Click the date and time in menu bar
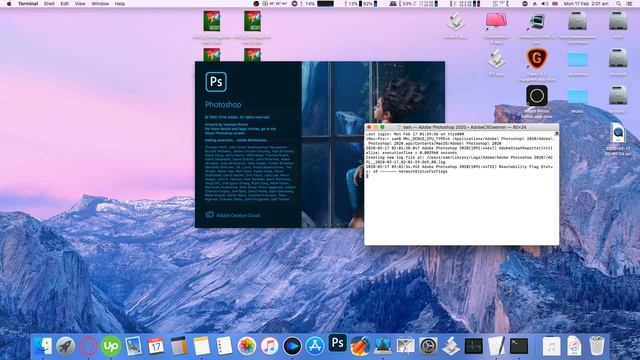 click(x=586, y=4)
